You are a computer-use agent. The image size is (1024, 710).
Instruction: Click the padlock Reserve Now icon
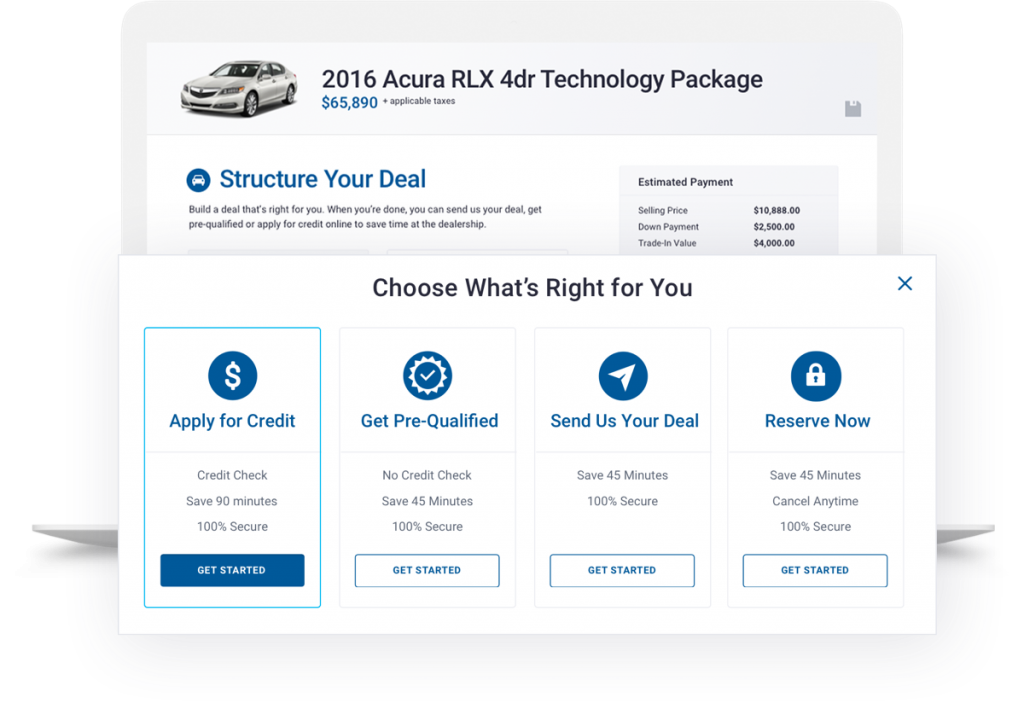tap(816, 376)
